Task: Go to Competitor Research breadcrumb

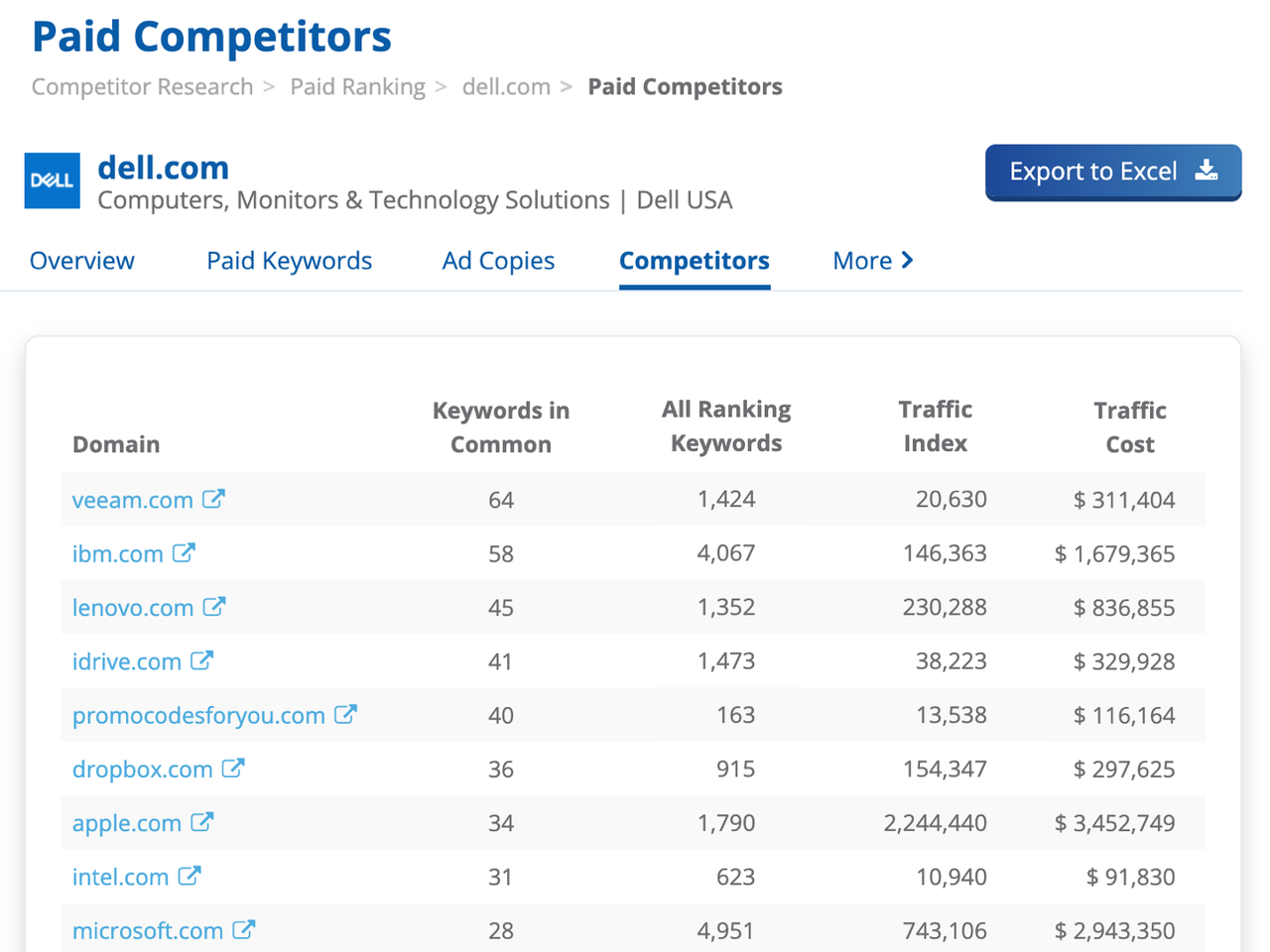Action: click(142, 87)
